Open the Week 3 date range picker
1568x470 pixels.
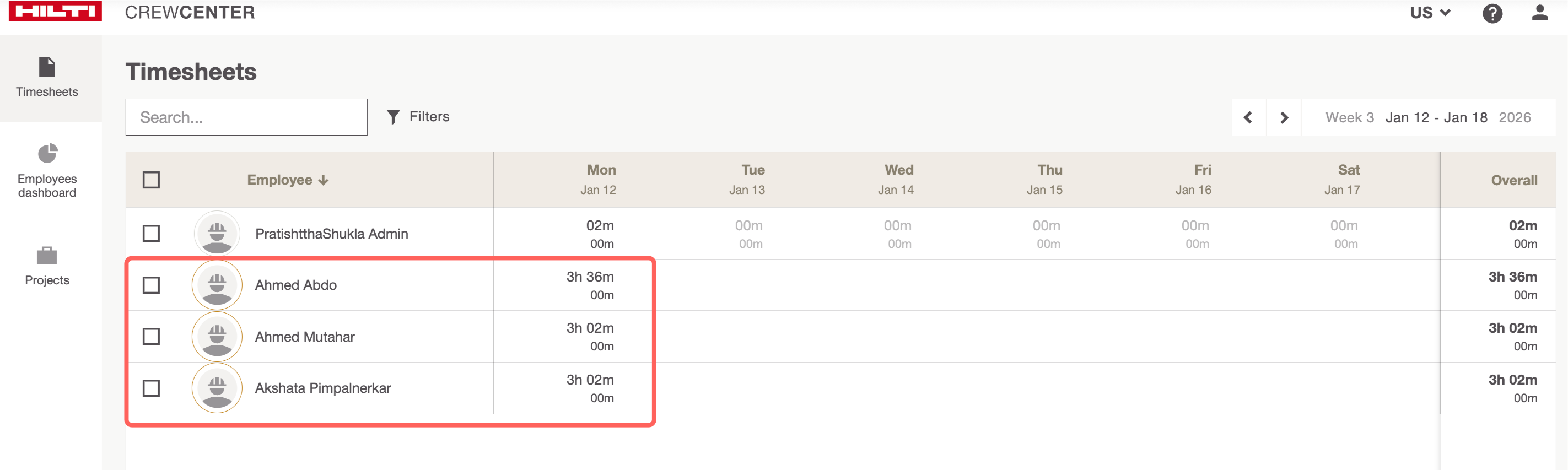pyautogui.click(x=1427, y=117)
